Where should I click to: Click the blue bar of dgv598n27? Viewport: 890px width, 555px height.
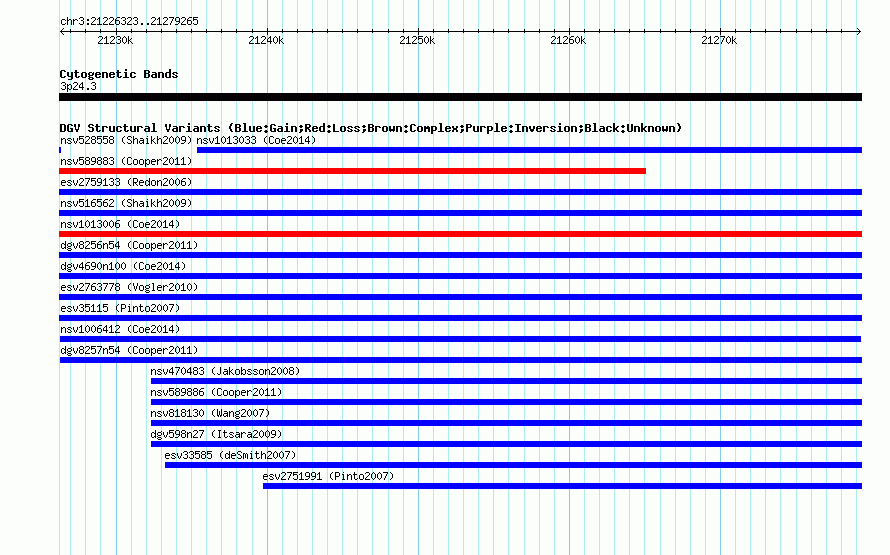[x=506, y=444]
